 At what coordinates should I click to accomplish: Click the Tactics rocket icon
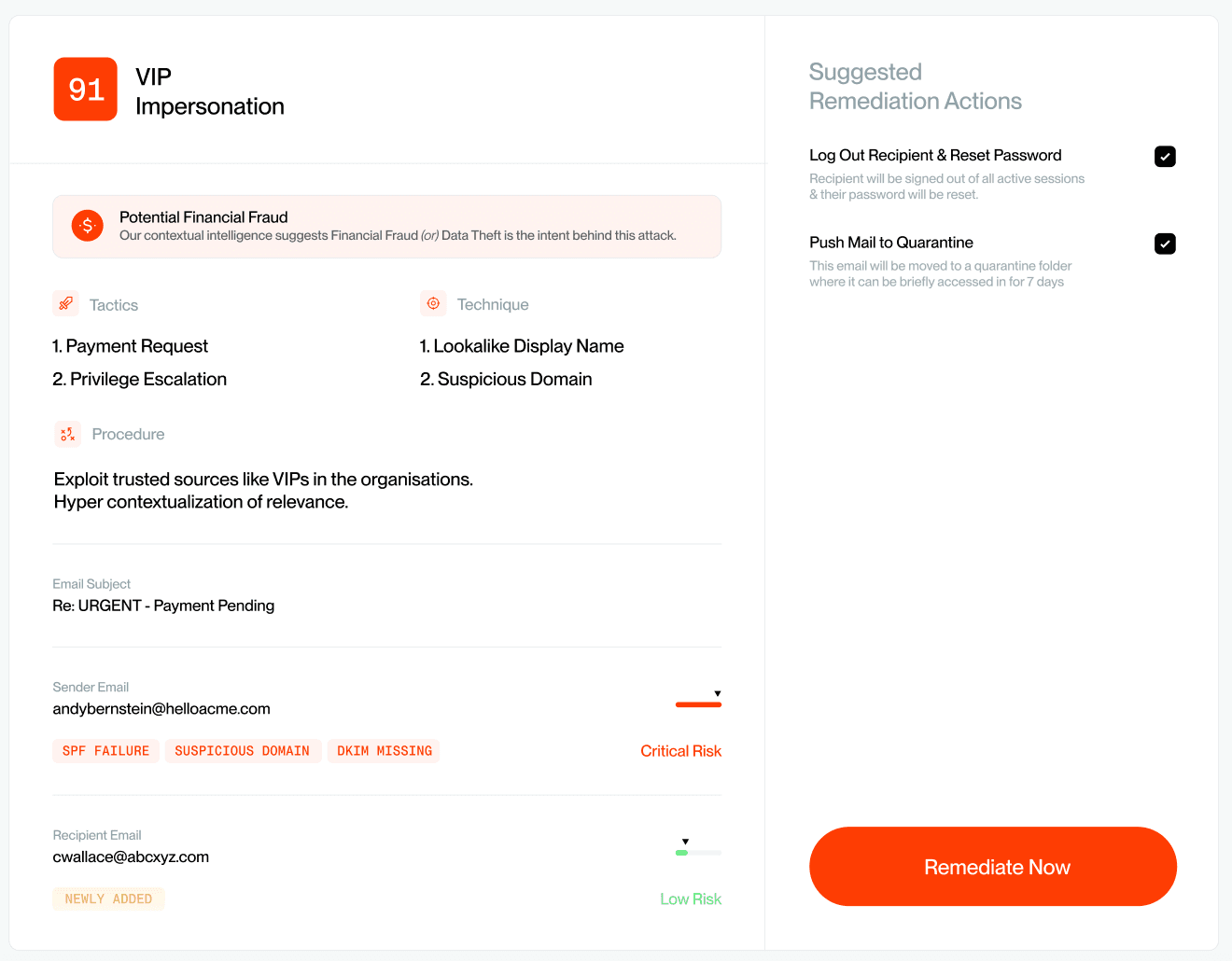click(66, 303)
